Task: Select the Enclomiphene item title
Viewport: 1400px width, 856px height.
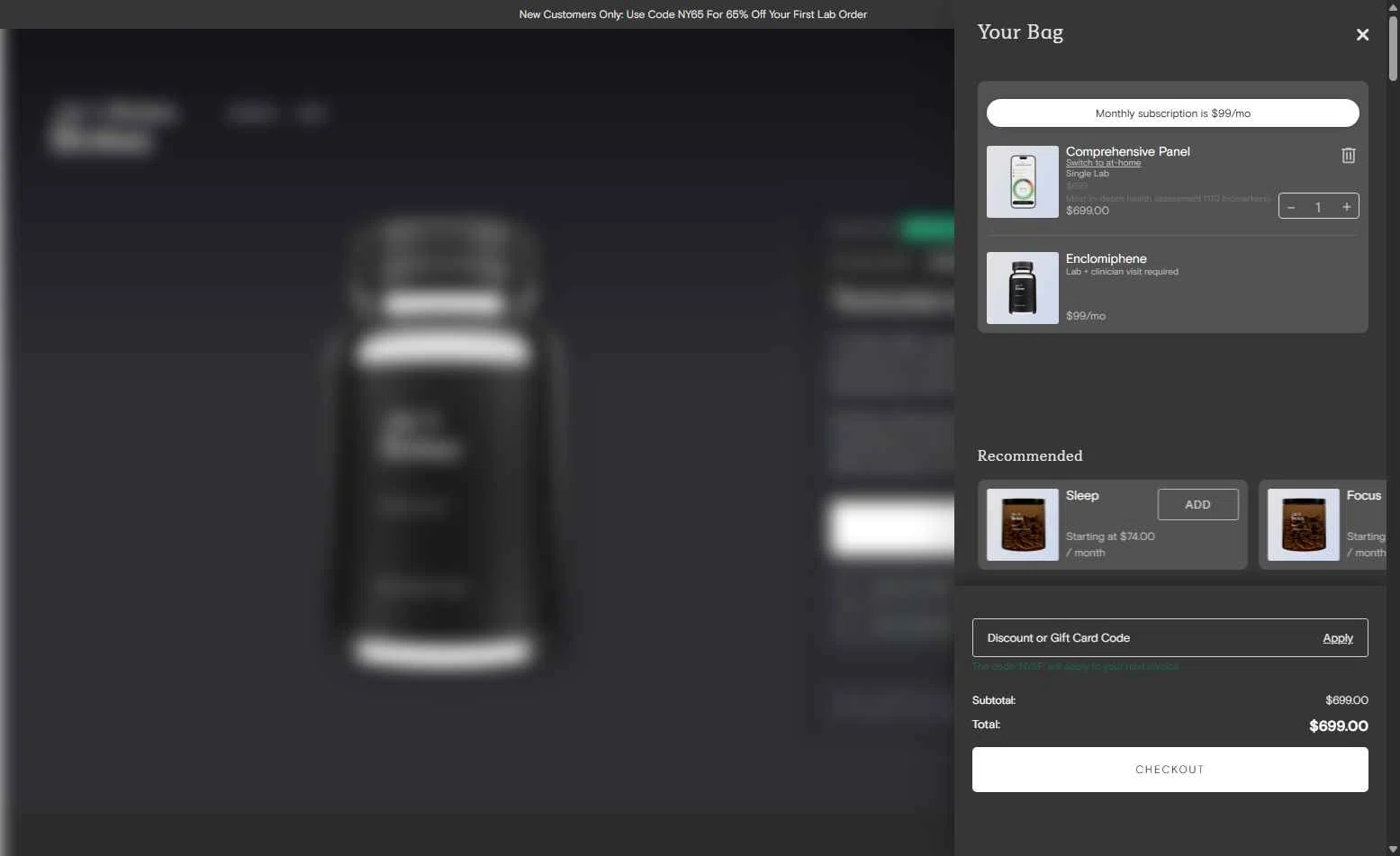Action: point(1106,258)
